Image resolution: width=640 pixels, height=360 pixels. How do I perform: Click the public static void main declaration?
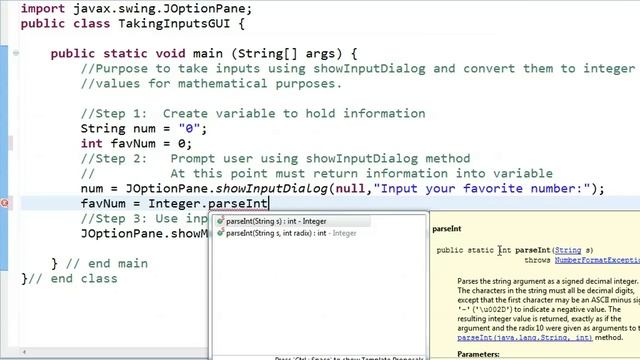tap(204, 53)
